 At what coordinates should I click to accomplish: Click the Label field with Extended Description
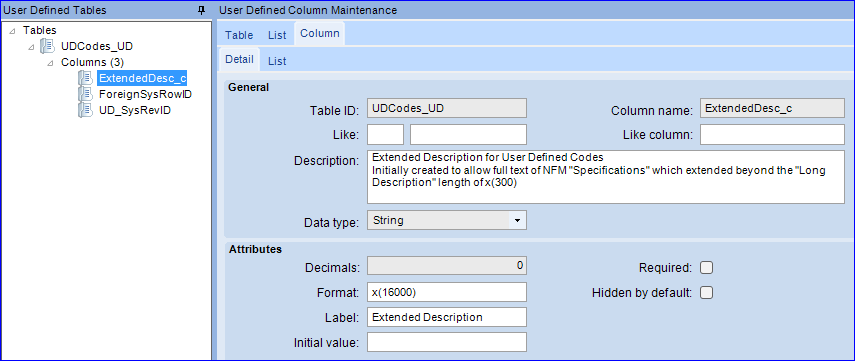tap(447, 317)
